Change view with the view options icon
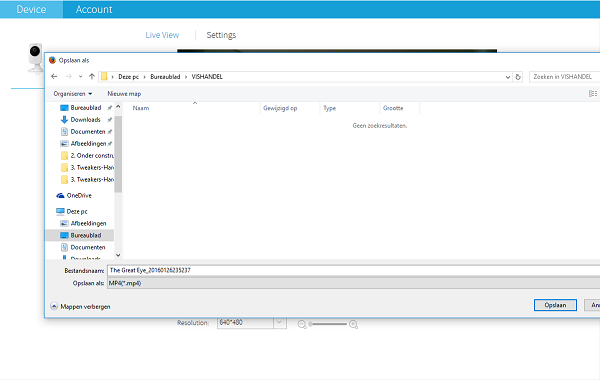Screen dimensions: 600x380 point(592,94)
